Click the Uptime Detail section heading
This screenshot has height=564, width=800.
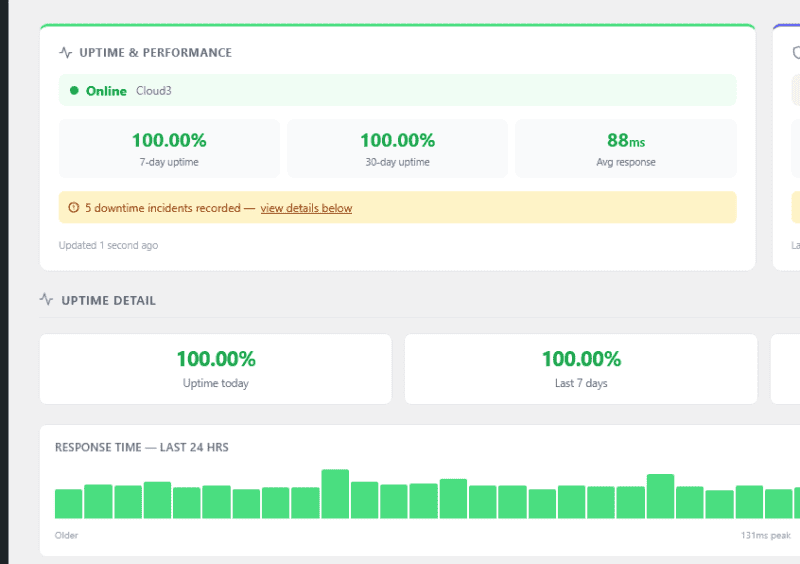click(x=108, y=300)
